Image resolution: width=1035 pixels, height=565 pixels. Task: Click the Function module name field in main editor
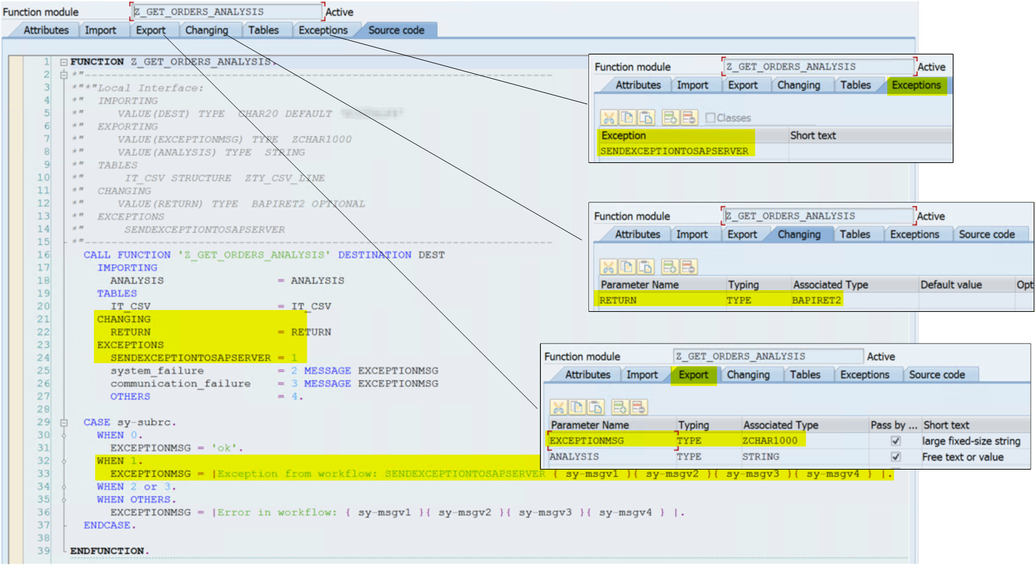point(226,12)
